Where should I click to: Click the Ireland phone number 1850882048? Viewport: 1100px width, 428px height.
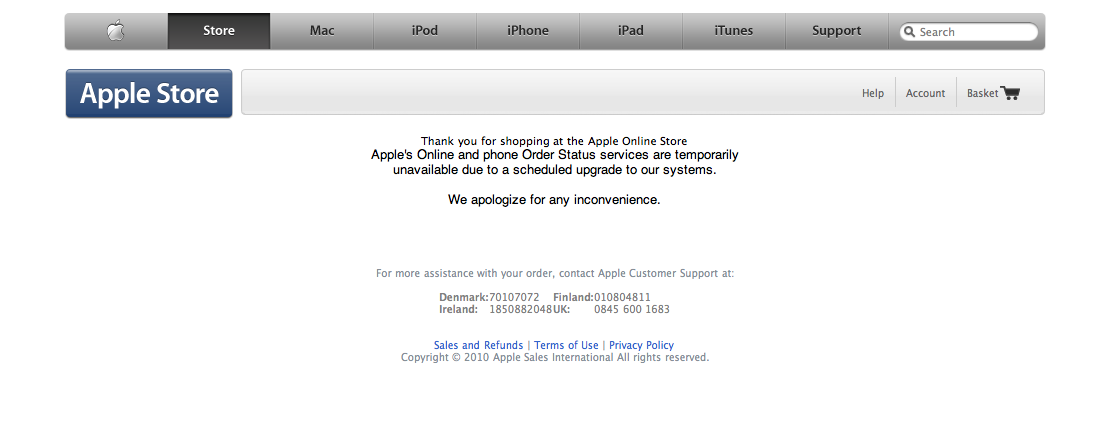(521, 309)
